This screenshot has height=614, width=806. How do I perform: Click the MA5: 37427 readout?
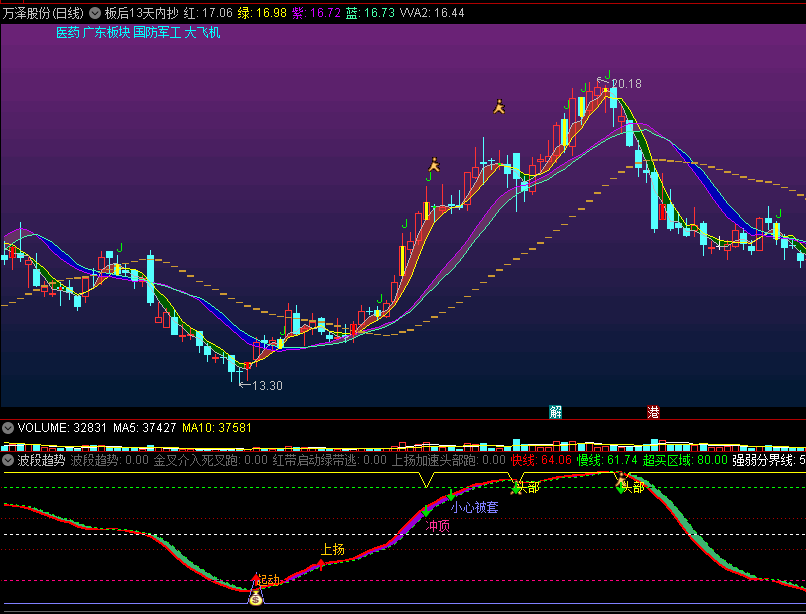(x=144, y=428)
